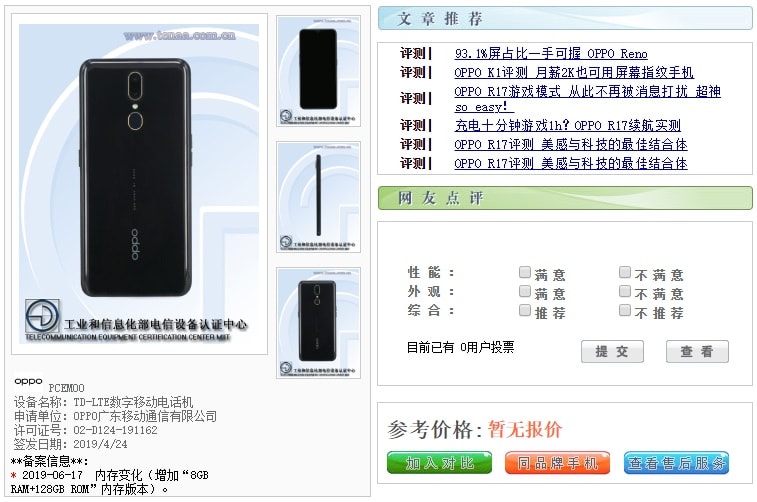The height and width of the screenshot is (502, 757).
Task: Check 满意 for 性能
Action: tap(525, 272)
